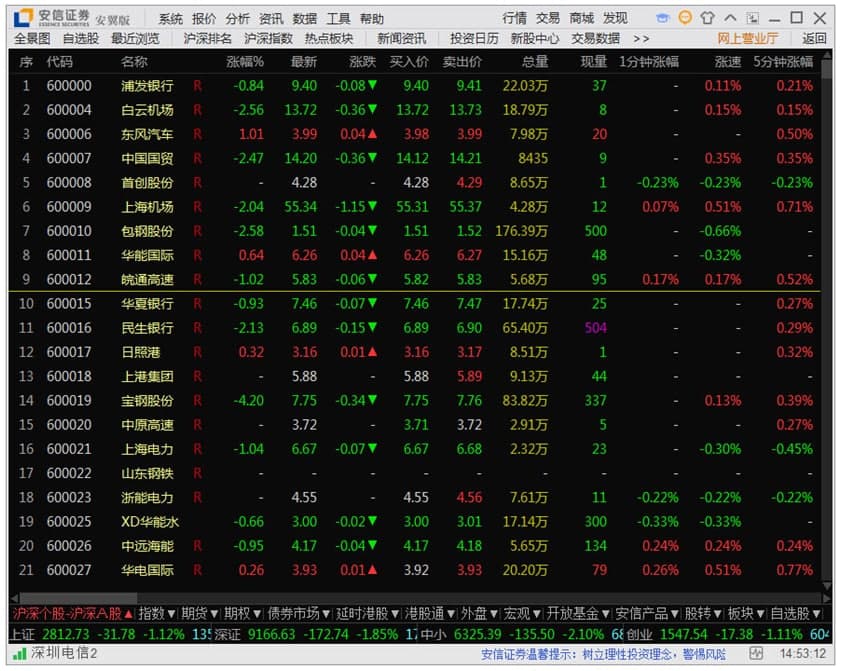Click the left arrow of horizontal scrollbar
841x671 pixels.
pos(14,598)
